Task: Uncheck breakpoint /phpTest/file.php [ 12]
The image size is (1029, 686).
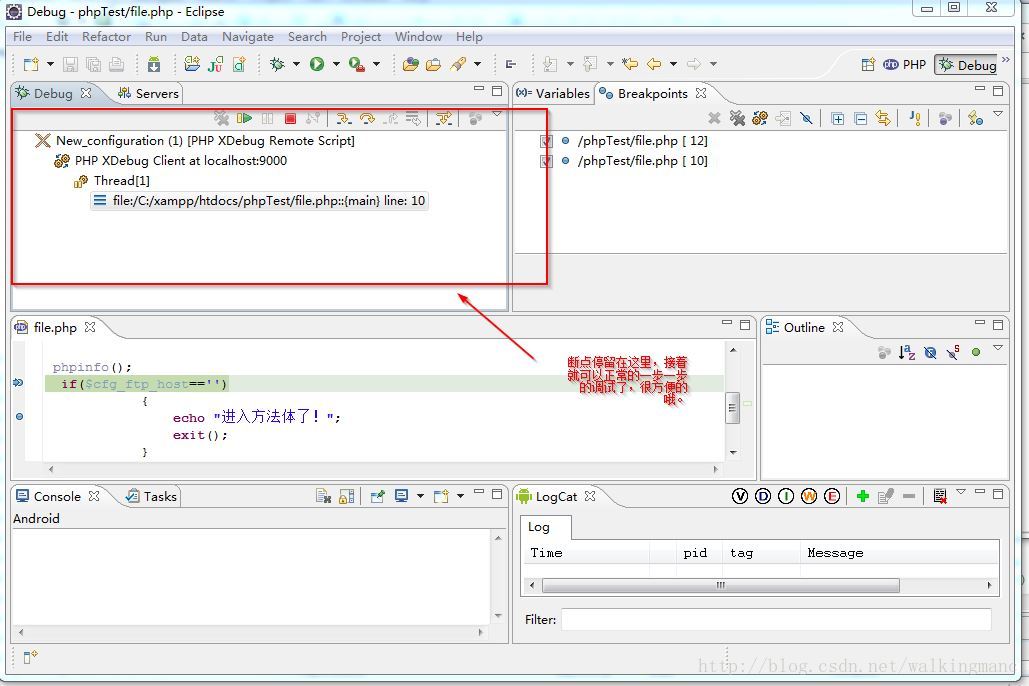Action: pyautogui.click(x=545, y=140)
